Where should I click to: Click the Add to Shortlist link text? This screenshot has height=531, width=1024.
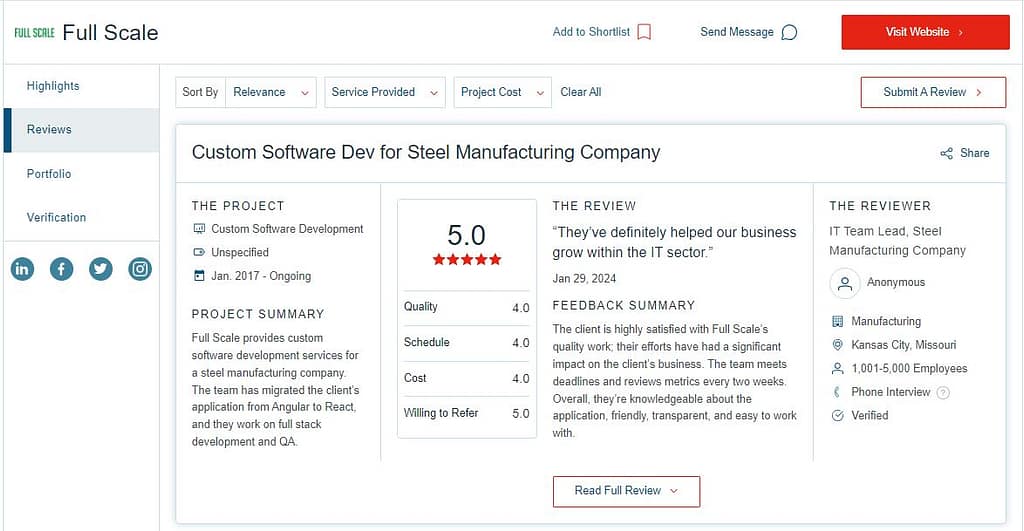[x=591, y=32]
